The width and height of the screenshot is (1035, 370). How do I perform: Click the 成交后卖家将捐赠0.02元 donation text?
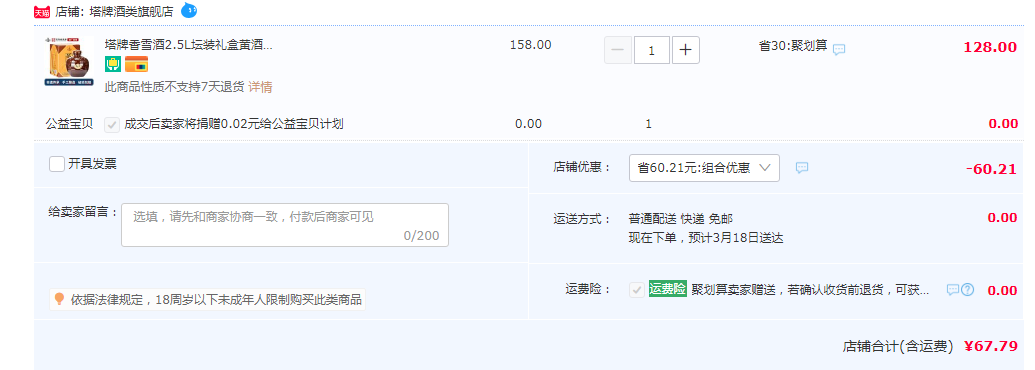[234, 124]
